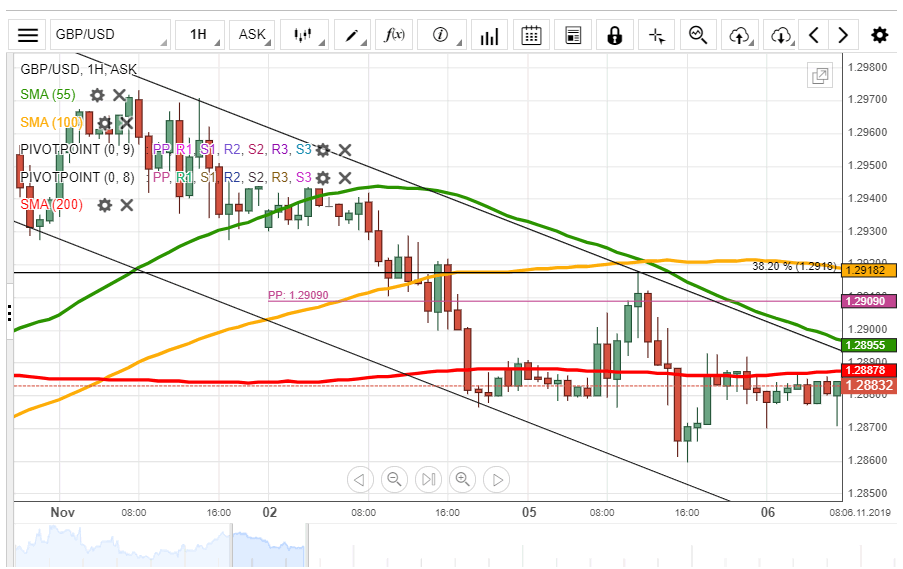This screenshot has height=569, width=903.
Task: Open the info (i) menu
Action: click(x=442, y=35)
